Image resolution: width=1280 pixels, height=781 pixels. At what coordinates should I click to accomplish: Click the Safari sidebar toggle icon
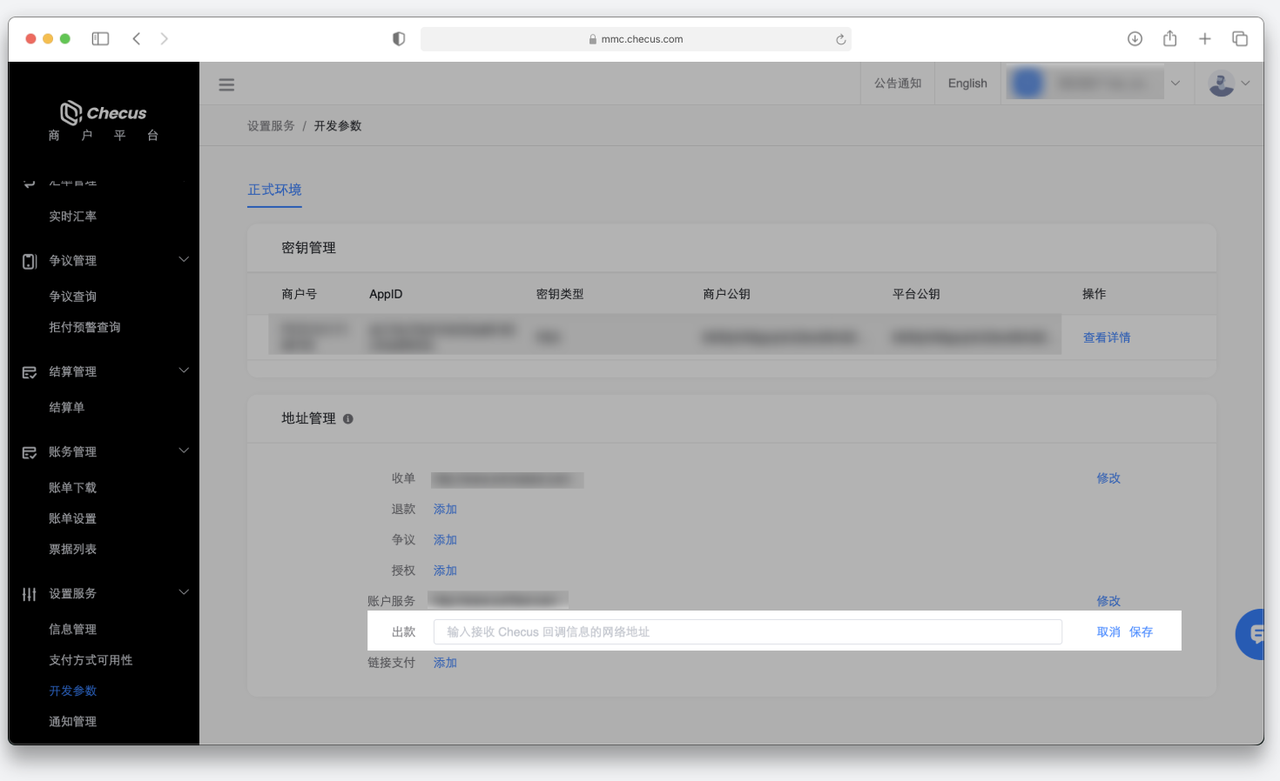pyautogui.click(x=100, y=39)
